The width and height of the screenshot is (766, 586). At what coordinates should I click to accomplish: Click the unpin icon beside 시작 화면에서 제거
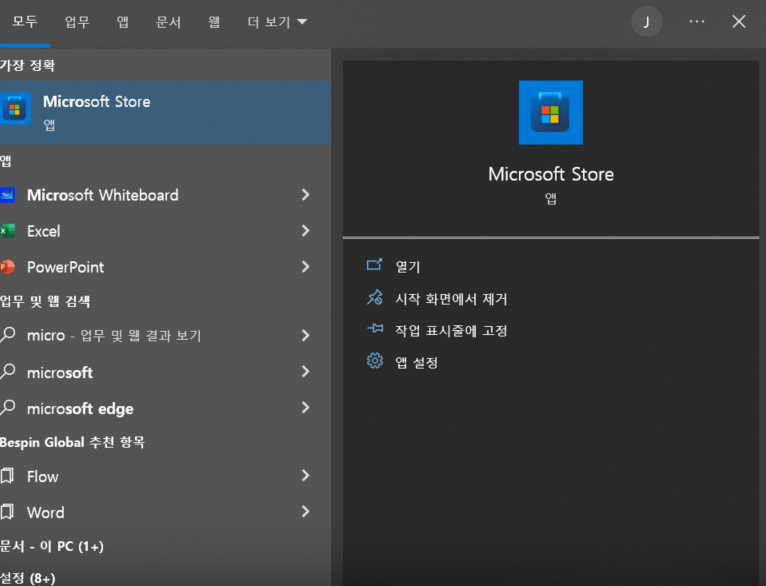[x=375, y=297]
